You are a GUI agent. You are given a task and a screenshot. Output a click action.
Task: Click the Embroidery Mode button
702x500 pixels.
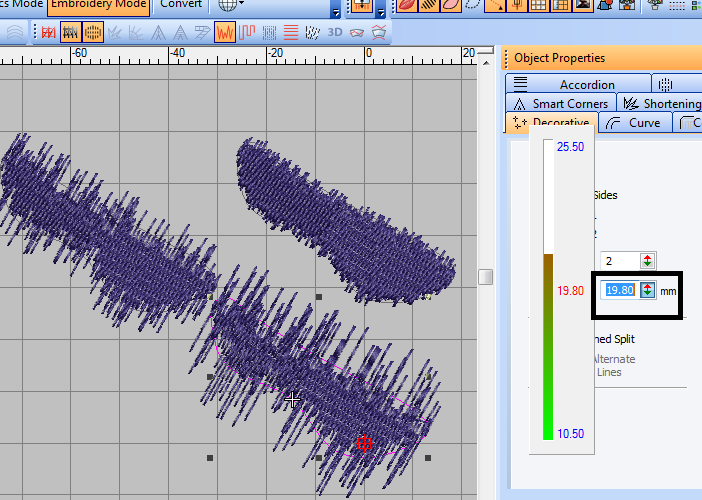97,5
